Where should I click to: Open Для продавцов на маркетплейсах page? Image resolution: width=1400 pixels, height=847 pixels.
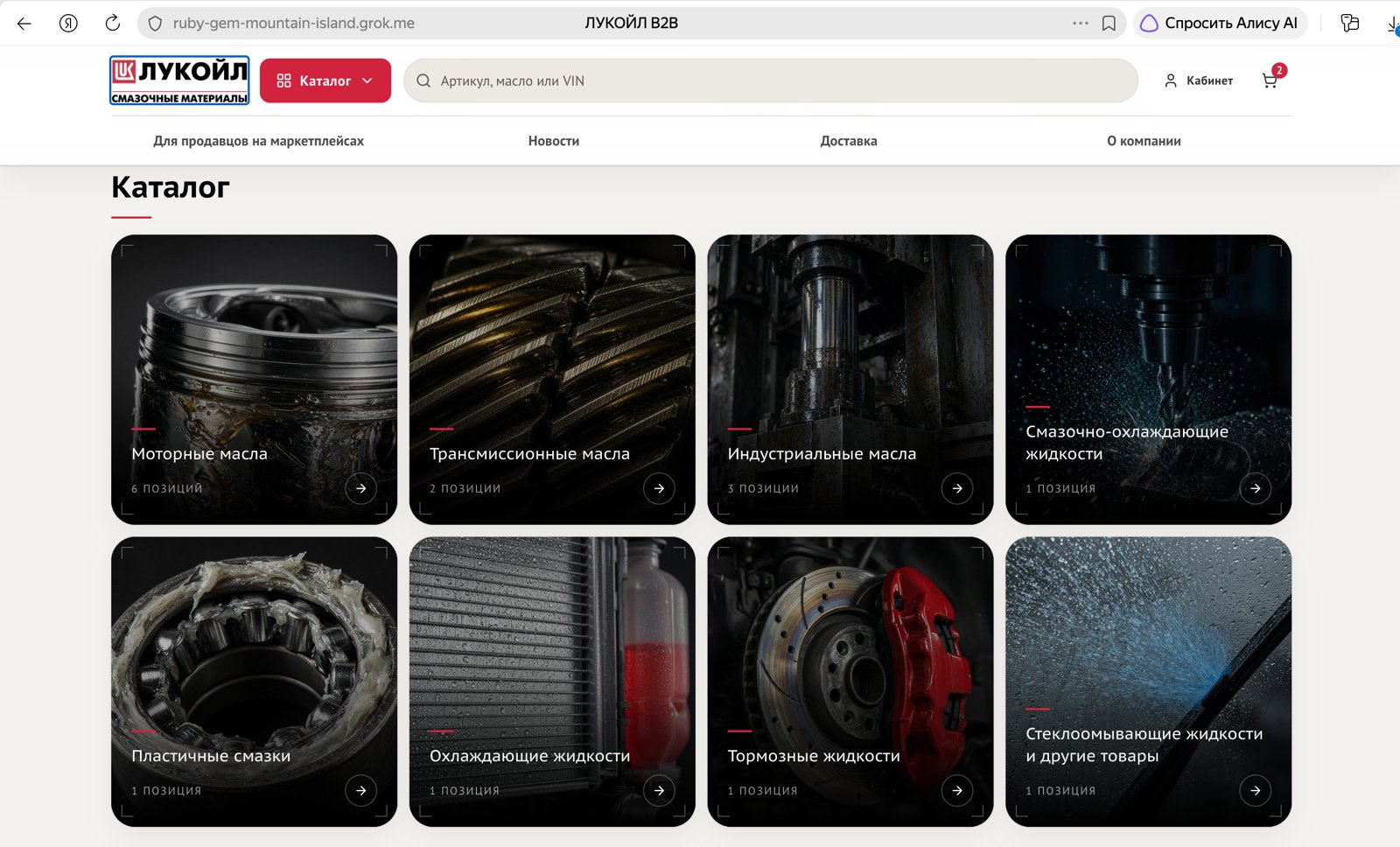[x=258, y=141]
